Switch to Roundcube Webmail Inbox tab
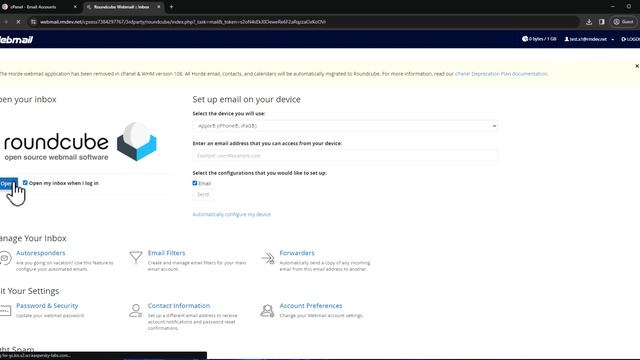The height and width of the screenshot is (360, 640). pyautogui.click(x=124, y=7)
